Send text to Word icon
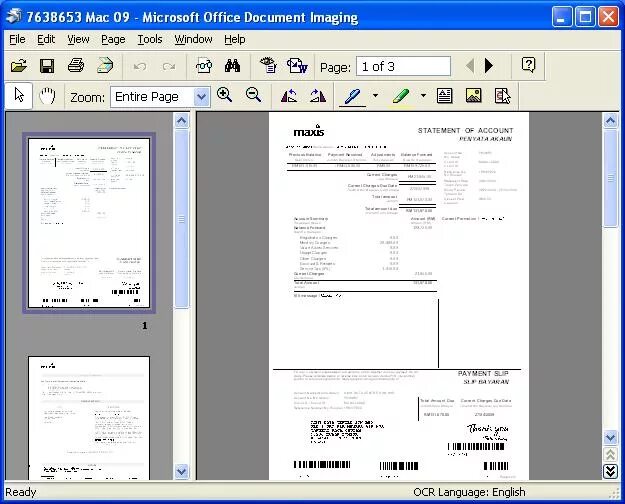The height and width of the screenshot is (504, 625). point(297,66)
